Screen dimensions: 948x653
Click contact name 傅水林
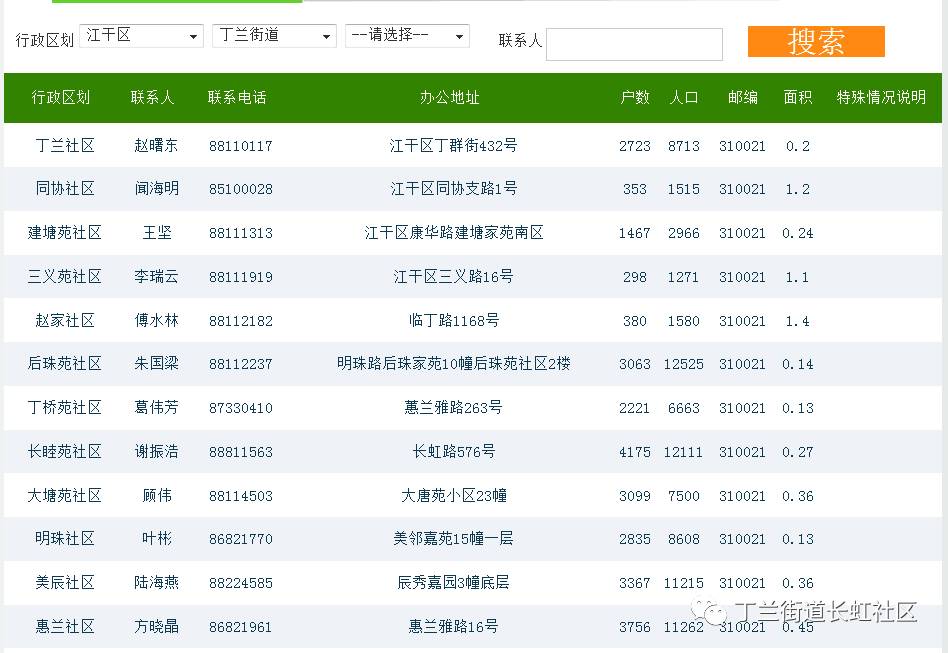[x=157, y=320]
